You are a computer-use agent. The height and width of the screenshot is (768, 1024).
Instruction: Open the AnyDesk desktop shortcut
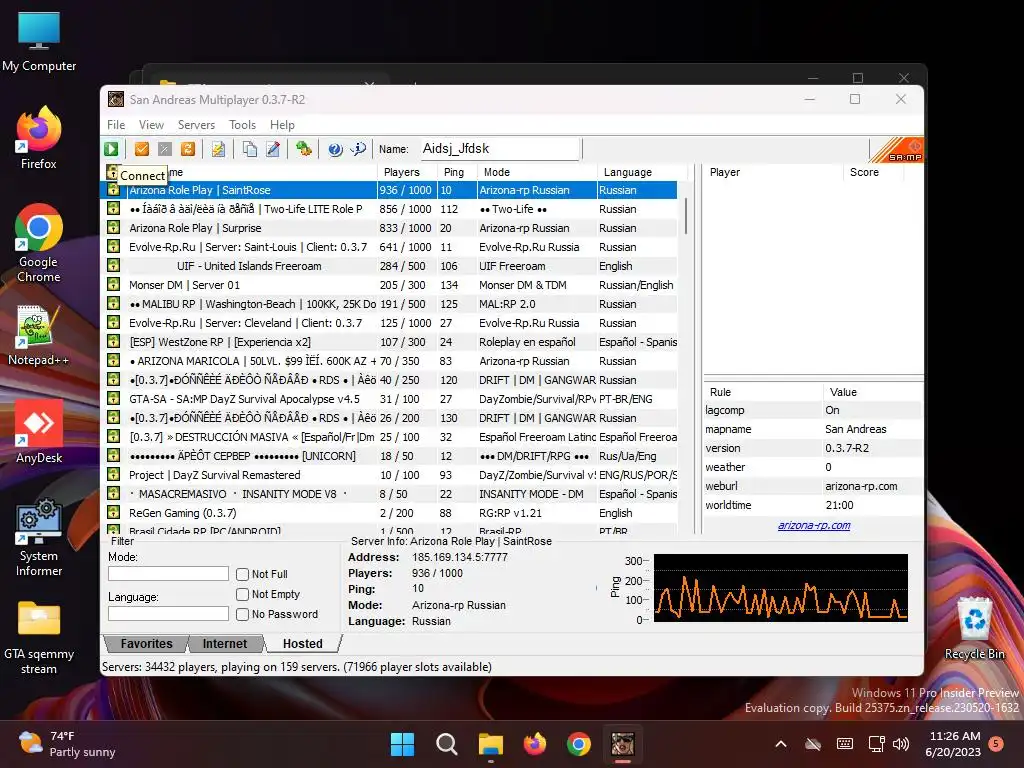pos(39,432)
